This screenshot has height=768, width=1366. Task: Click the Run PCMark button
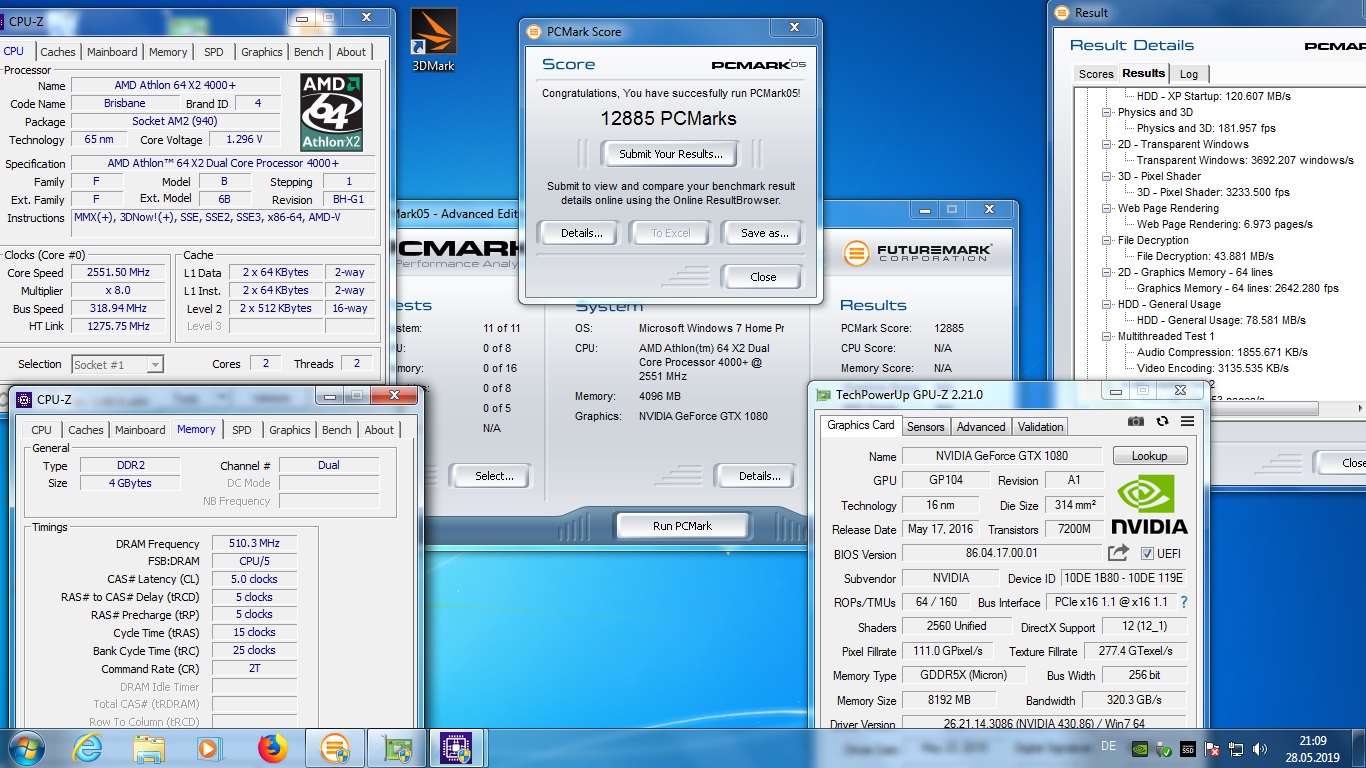683,526
